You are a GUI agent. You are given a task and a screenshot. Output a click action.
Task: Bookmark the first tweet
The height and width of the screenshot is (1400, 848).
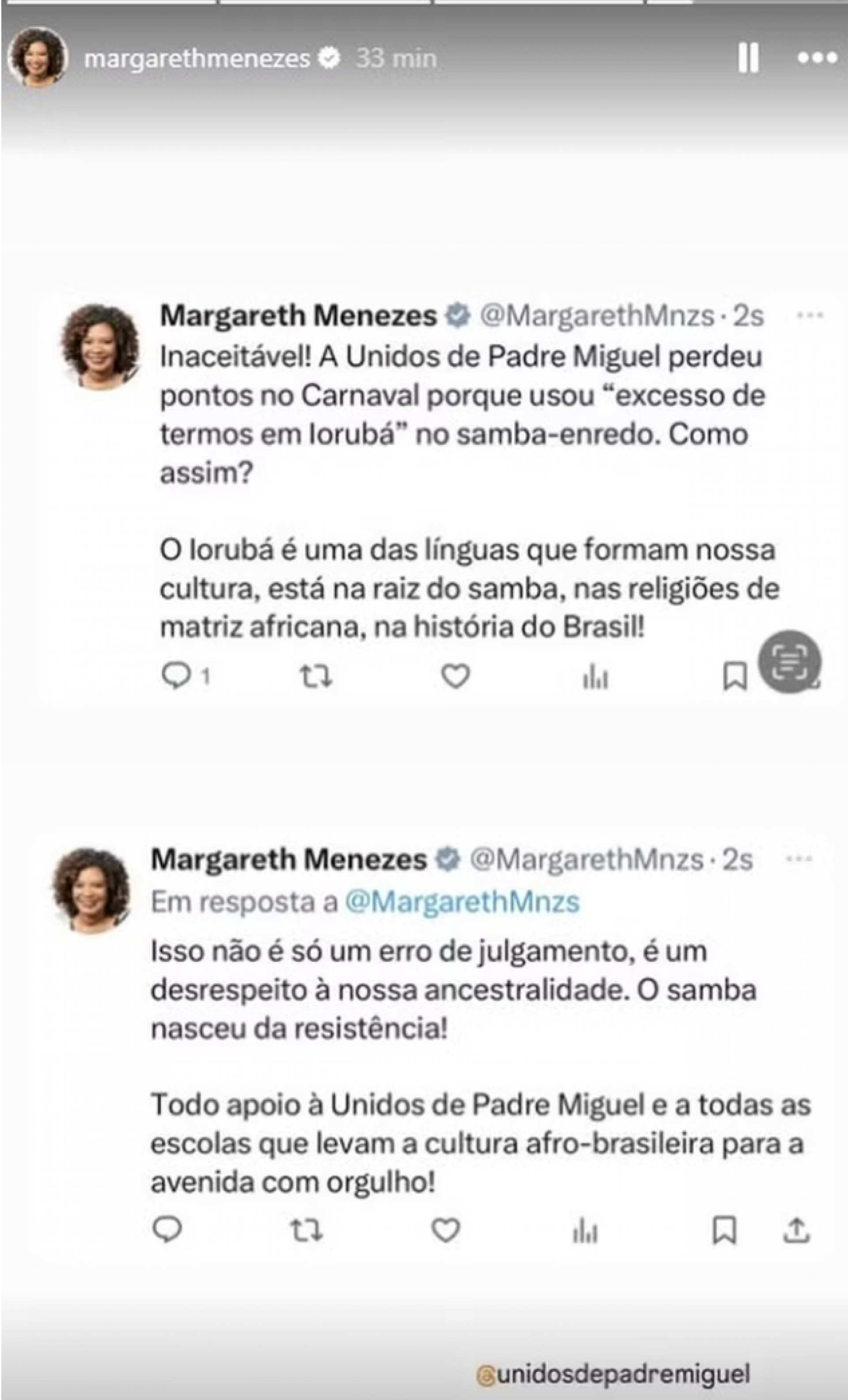pos(734,677)
